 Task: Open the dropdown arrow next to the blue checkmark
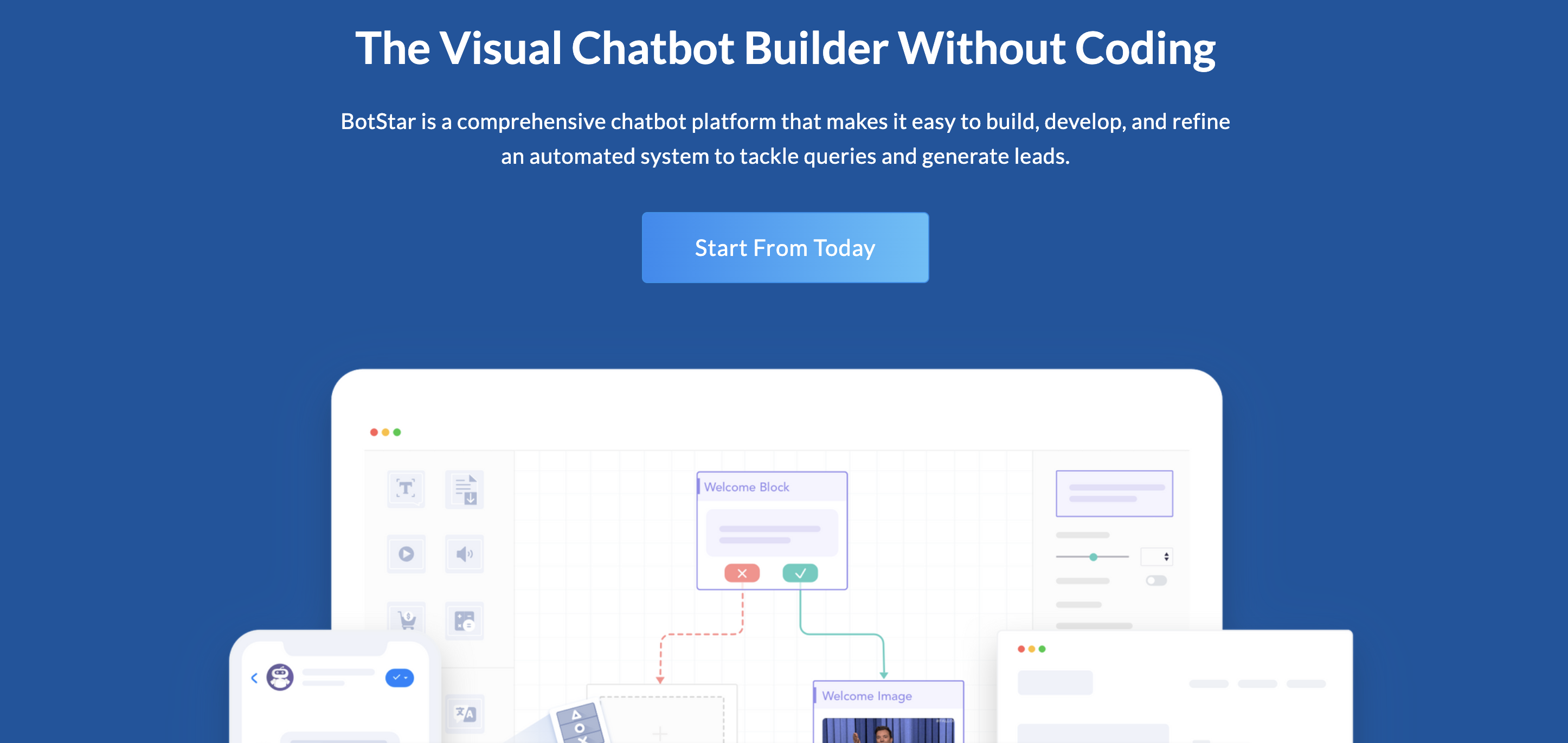pyautogui.click(x=407, y=677)
